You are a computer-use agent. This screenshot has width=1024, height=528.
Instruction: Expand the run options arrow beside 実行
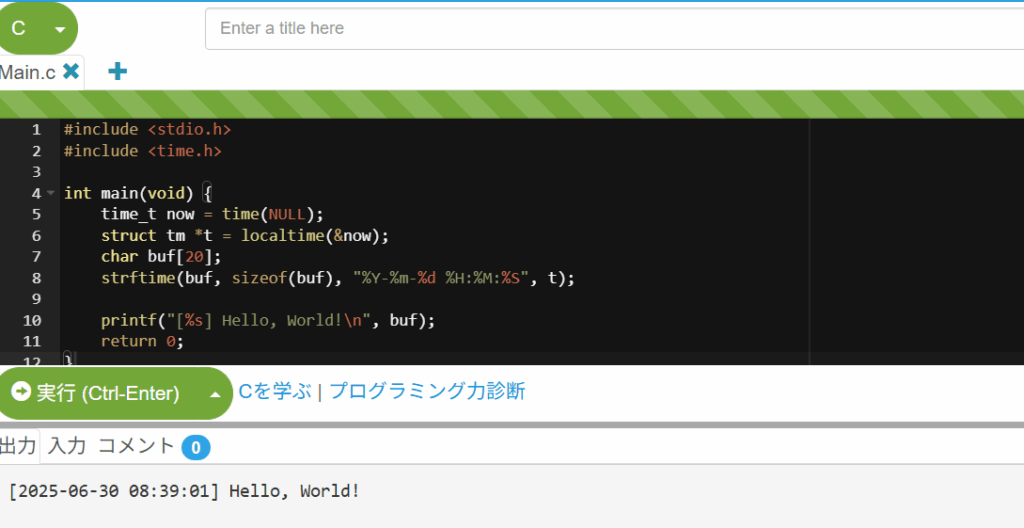tap(215, 394)
